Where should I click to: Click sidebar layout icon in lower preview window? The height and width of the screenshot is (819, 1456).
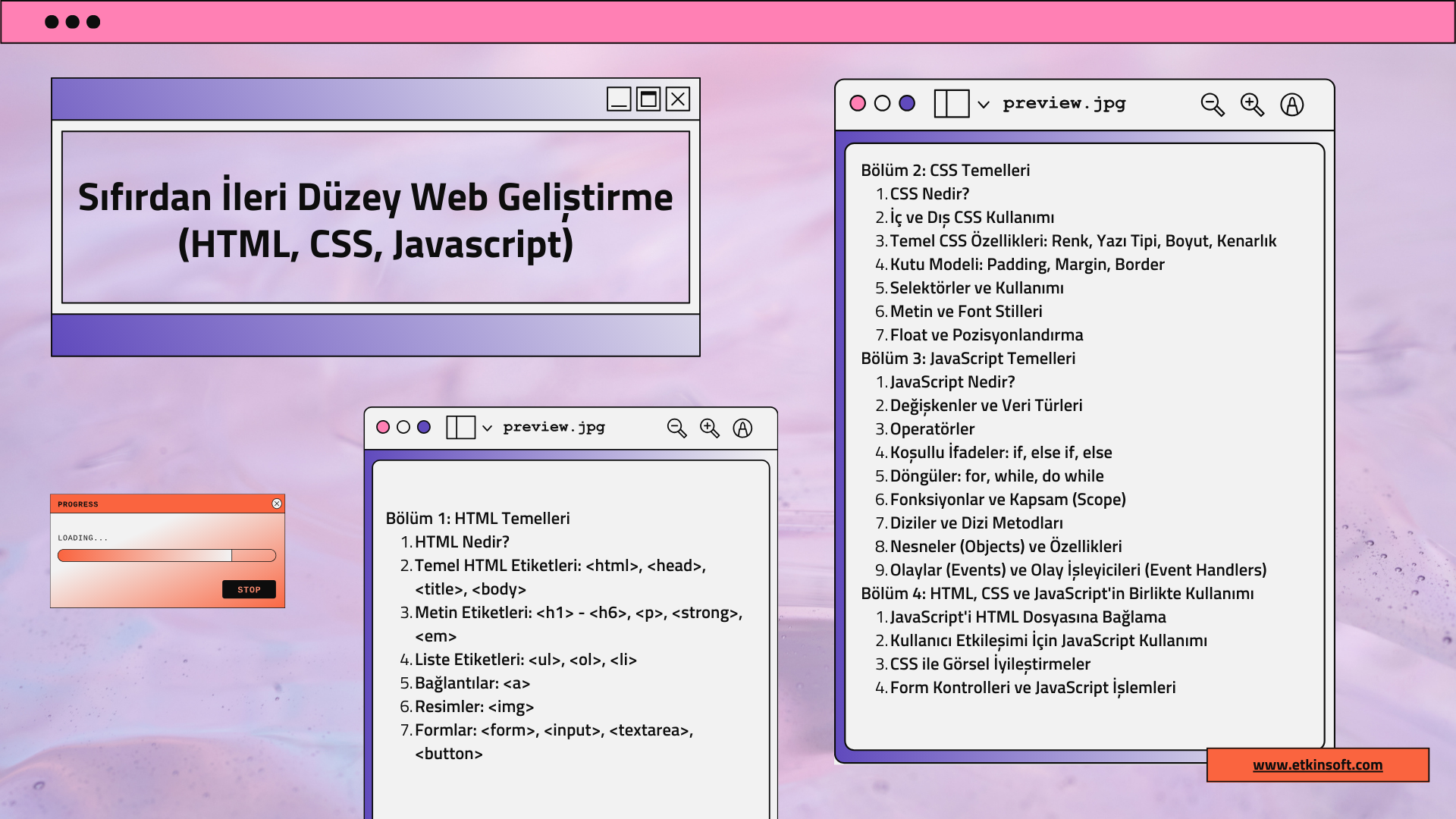460,428
